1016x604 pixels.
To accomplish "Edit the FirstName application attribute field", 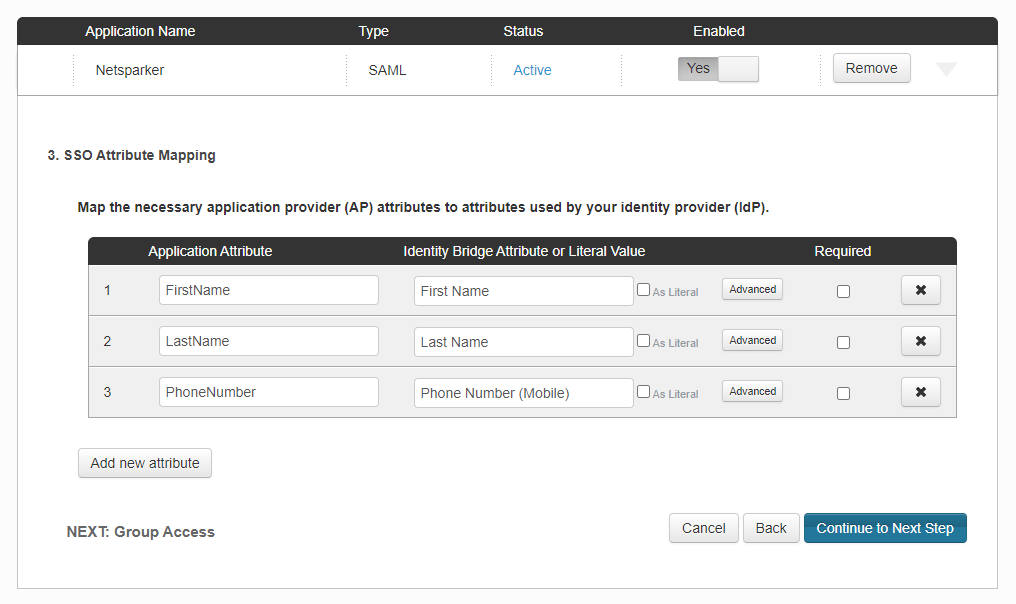I will click(x=268, y=290).
